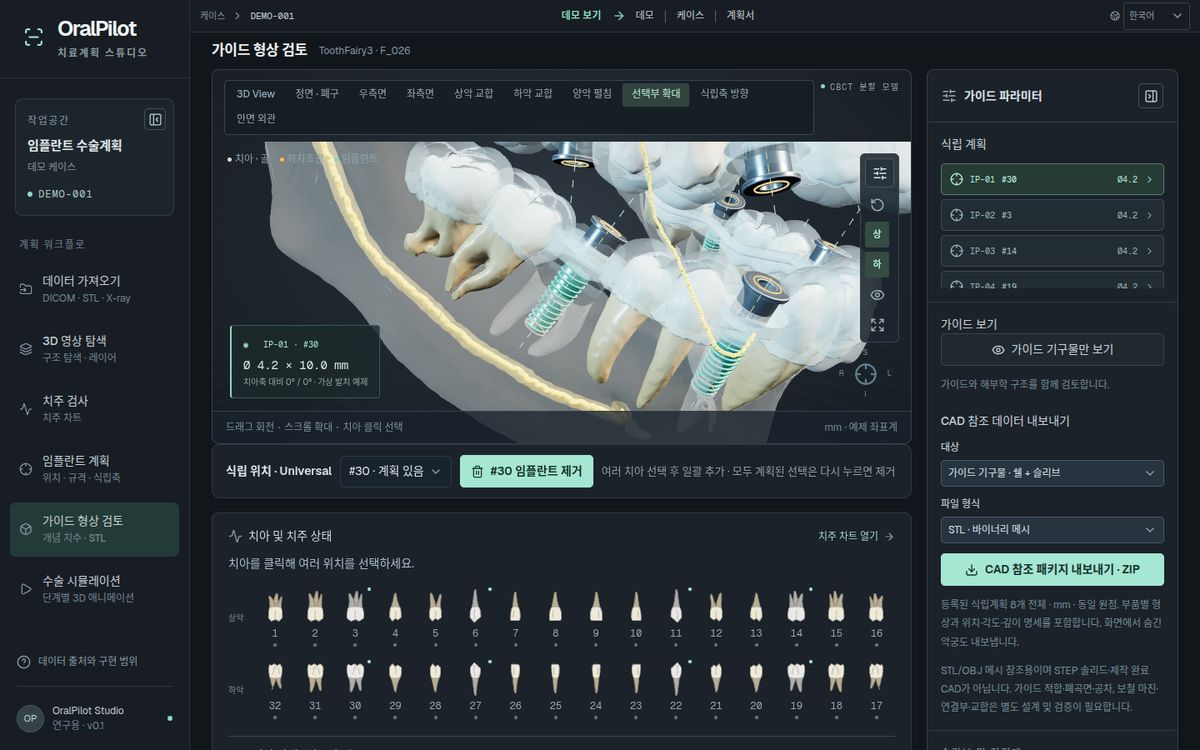The height and width of the screenshot is (750, 1200).
Task: Switch to the 상악 교합 view tab
Action: [474, 94]
